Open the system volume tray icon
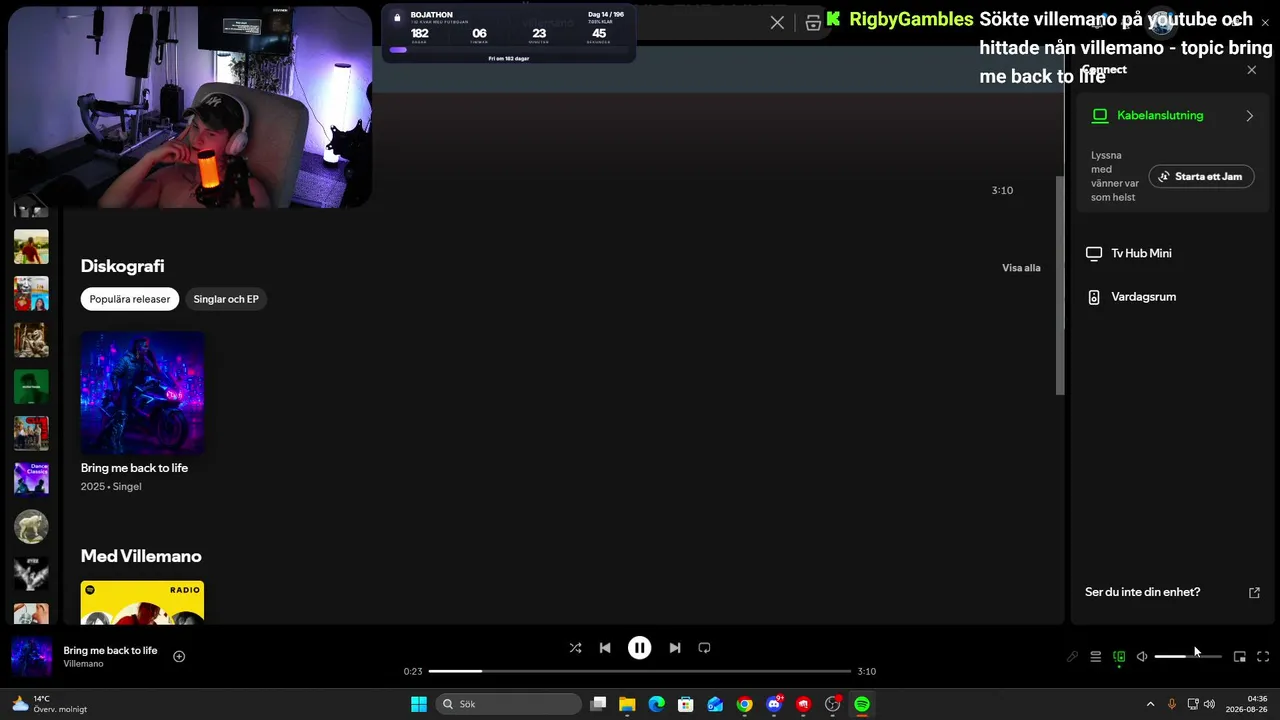 point(1209,704)
